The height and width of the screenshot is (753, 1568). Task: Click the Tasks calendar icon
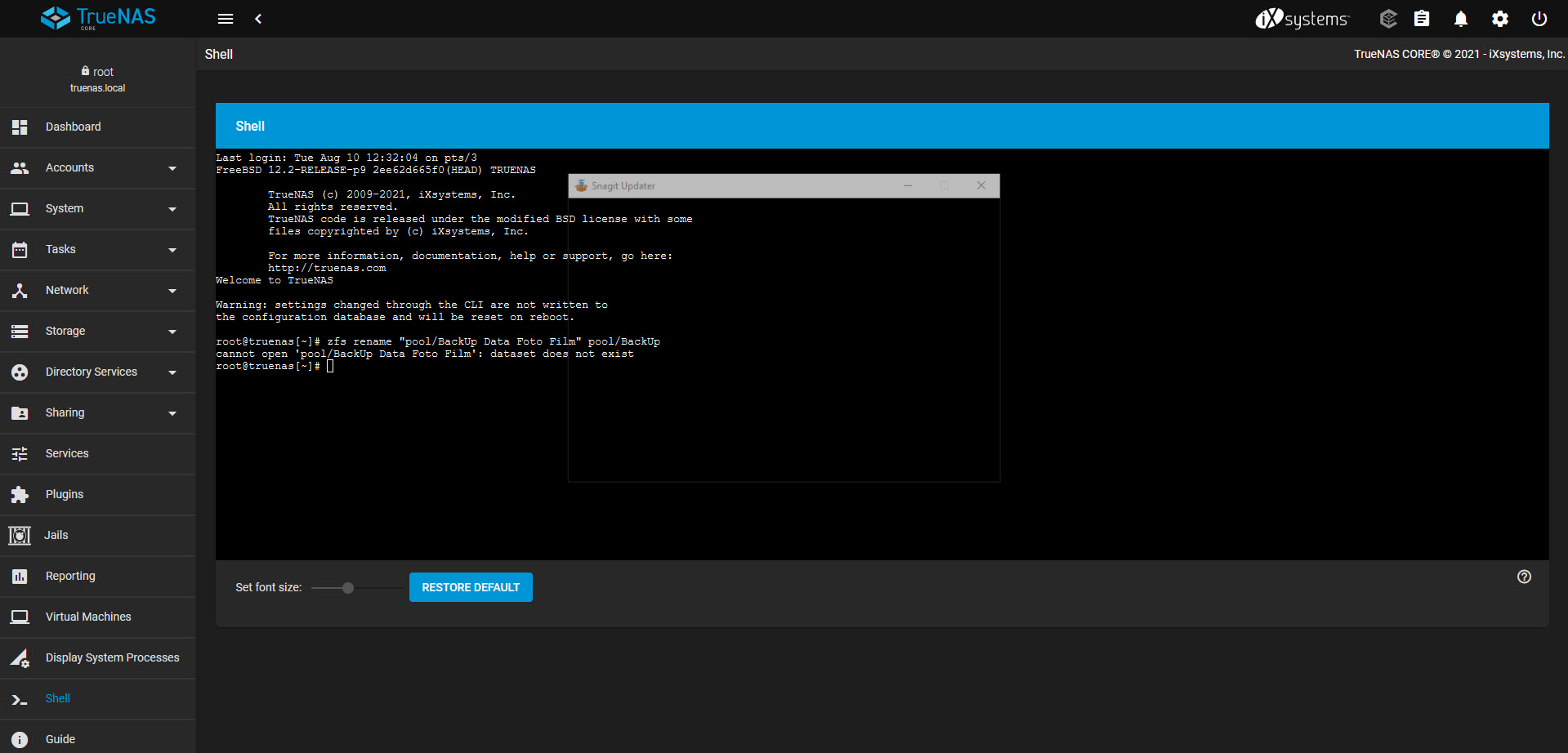(x=20, y=249)
